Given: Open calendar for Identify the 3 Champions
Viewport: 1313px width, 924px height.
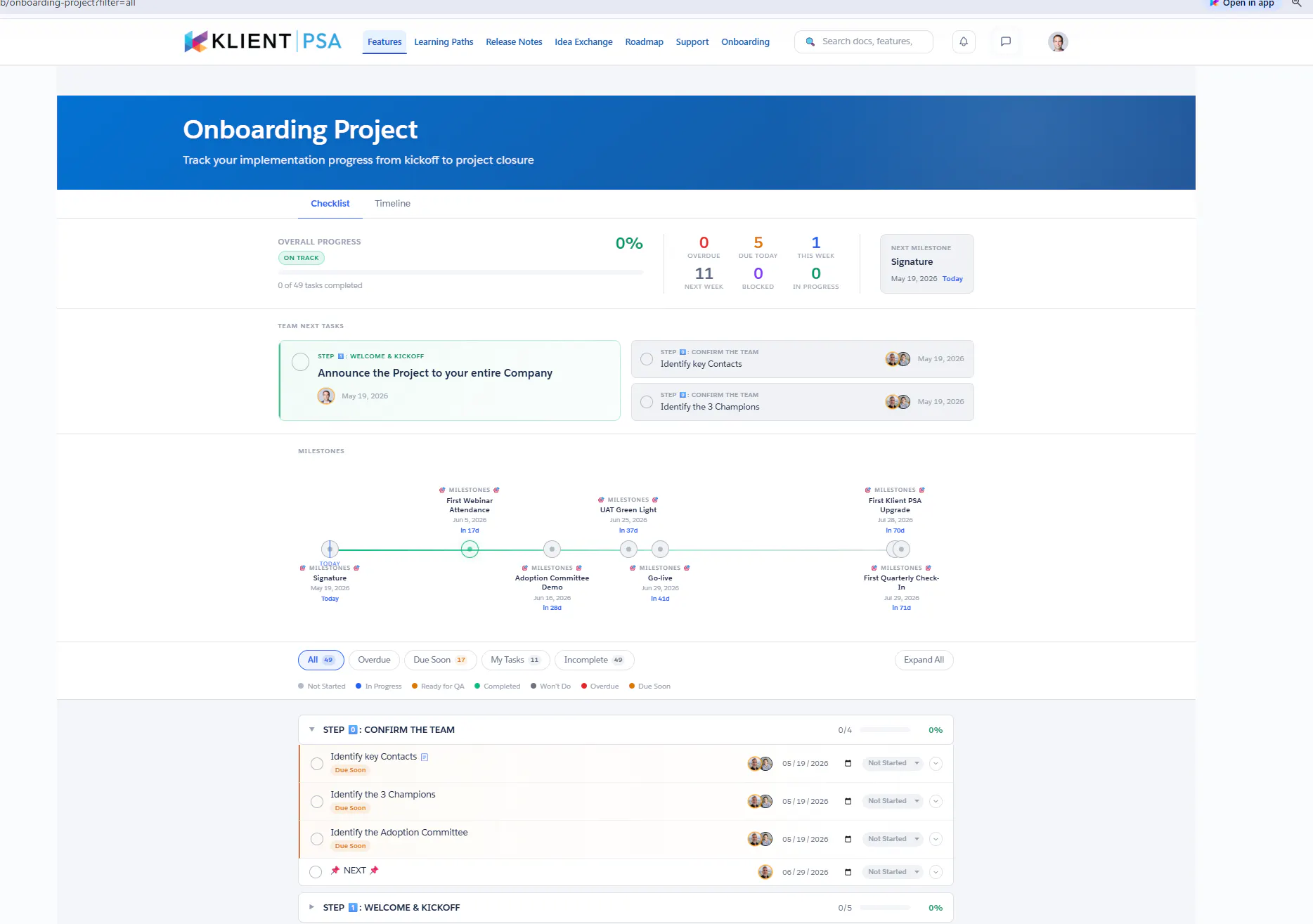Looking at the screenshot, I should point(848,801).
